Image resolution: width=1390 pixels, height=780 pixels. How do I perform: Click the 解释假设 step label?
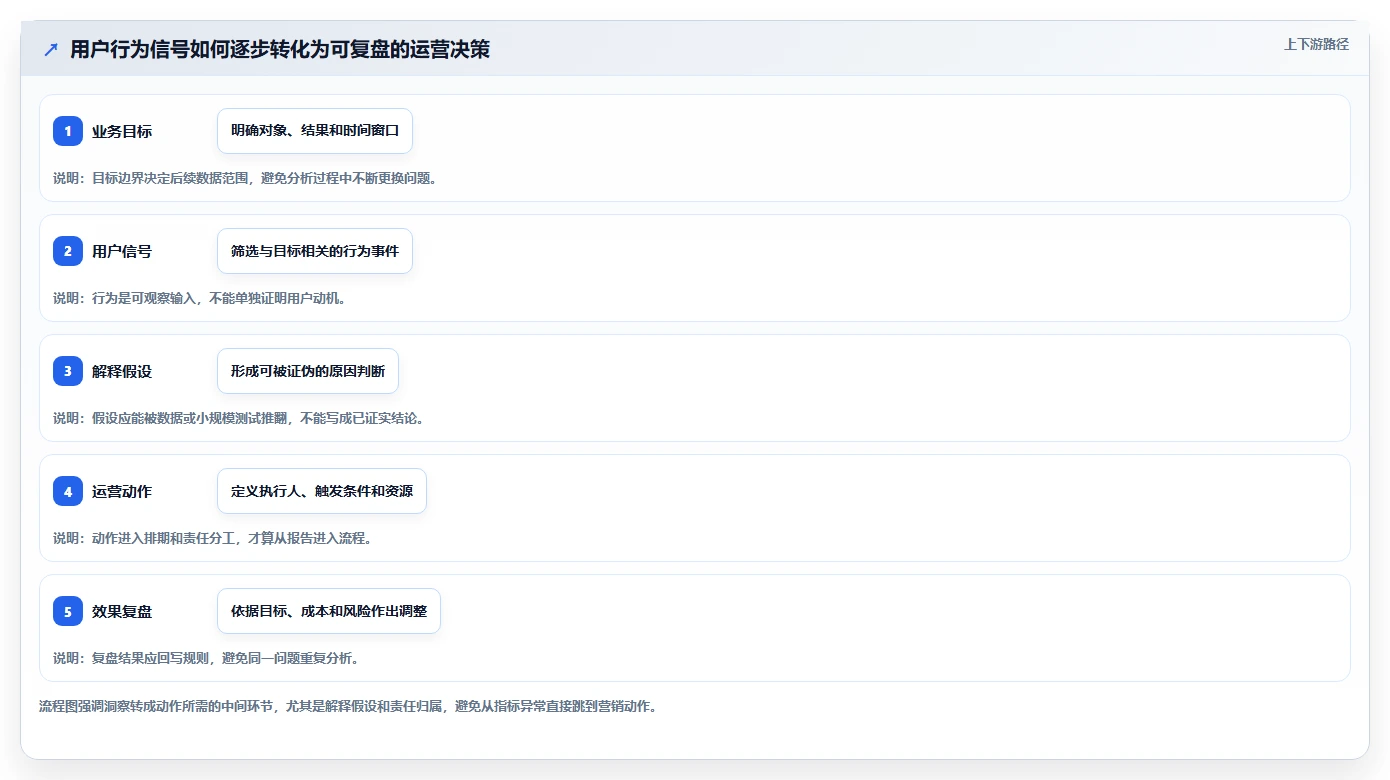[122, 371]
